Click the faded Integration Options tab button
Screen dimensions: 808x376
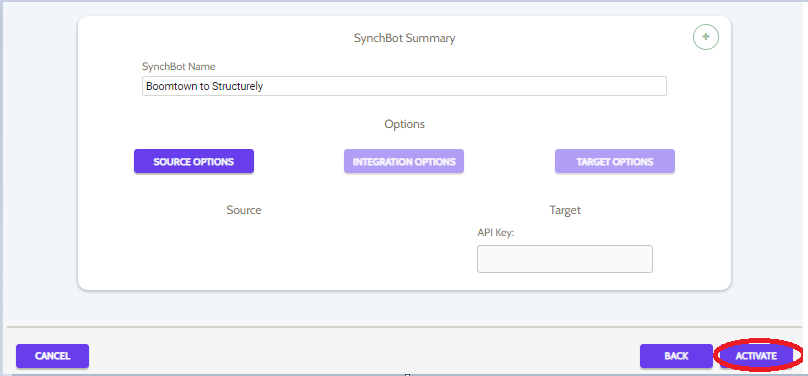coord(404,162)
